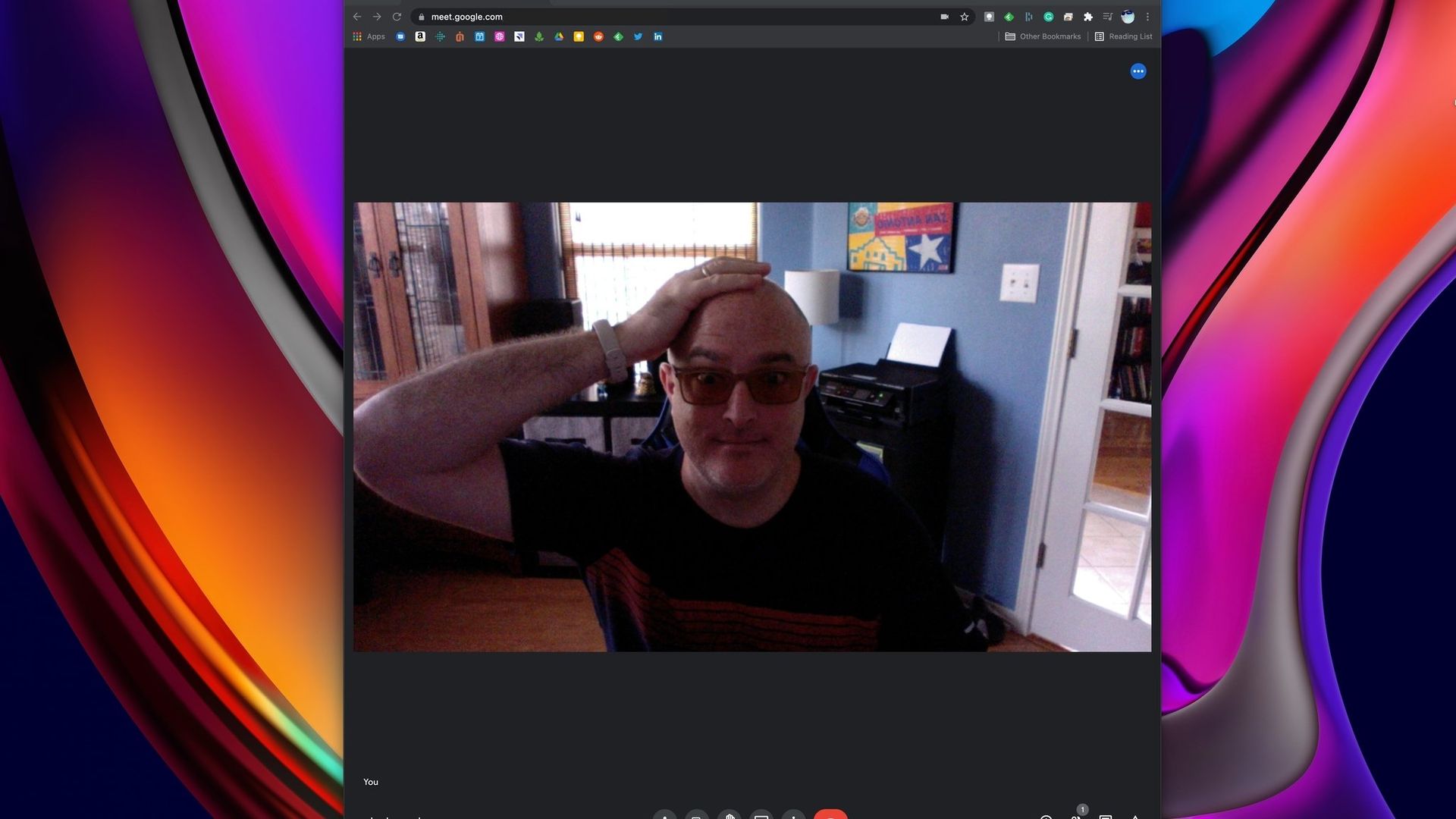Bookmark this page with the star icon
1456x819 pixels.
(x=965, y=17)
